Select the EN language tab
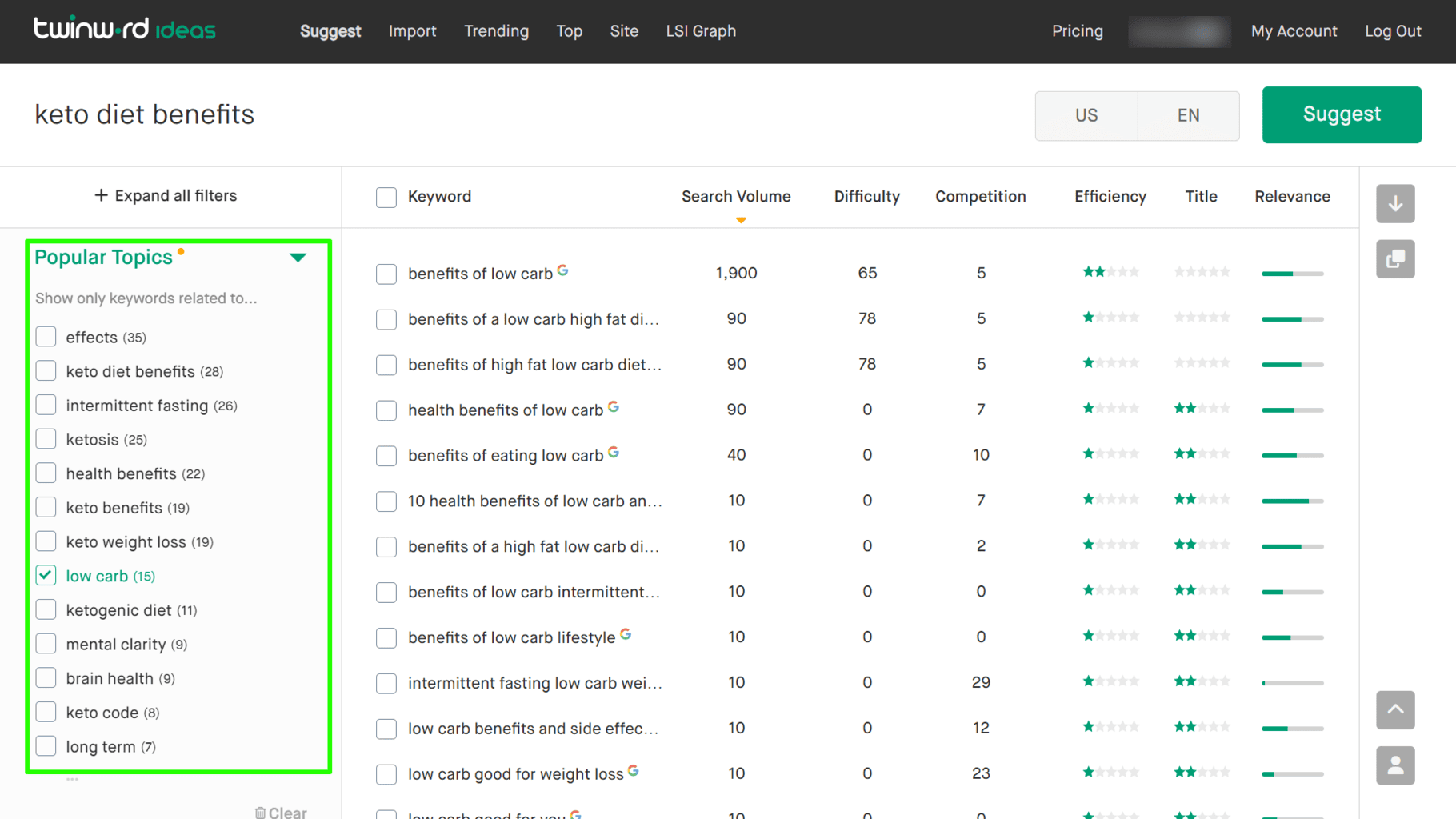Screen dimensions: 1456x819 point(1188,115)
